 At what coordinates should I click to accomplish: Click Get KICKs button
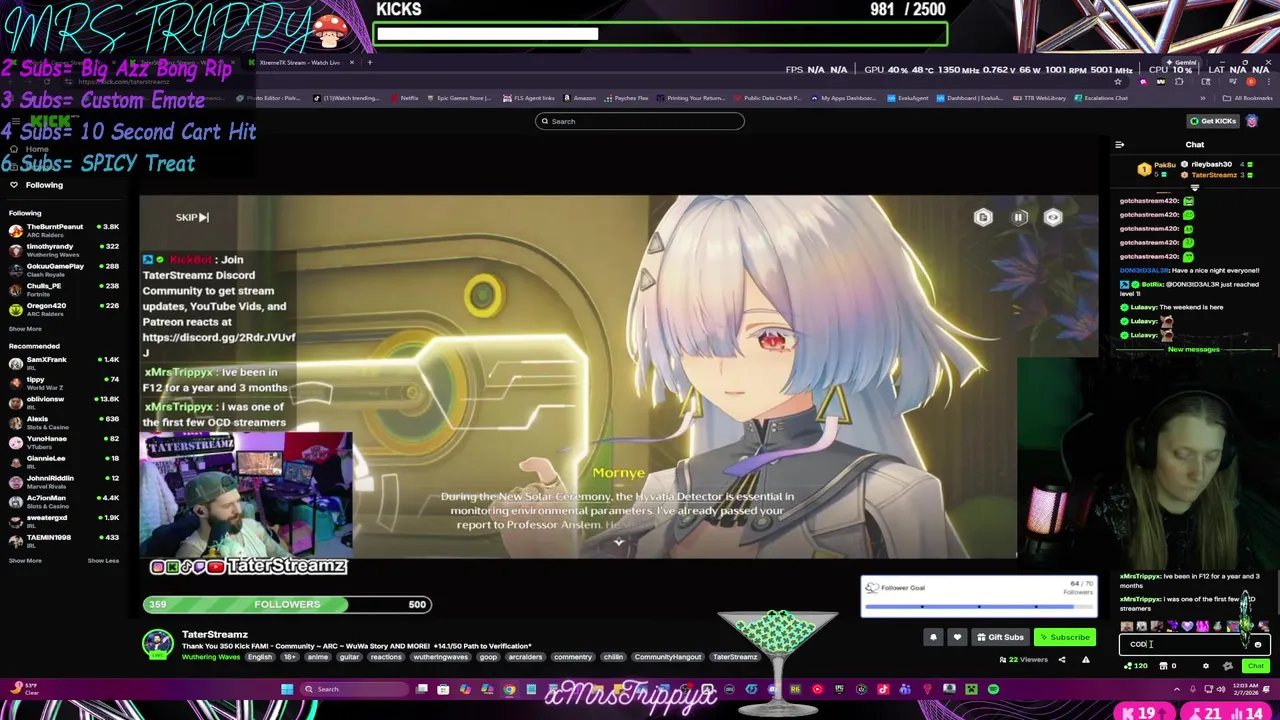pos(1212,121)
